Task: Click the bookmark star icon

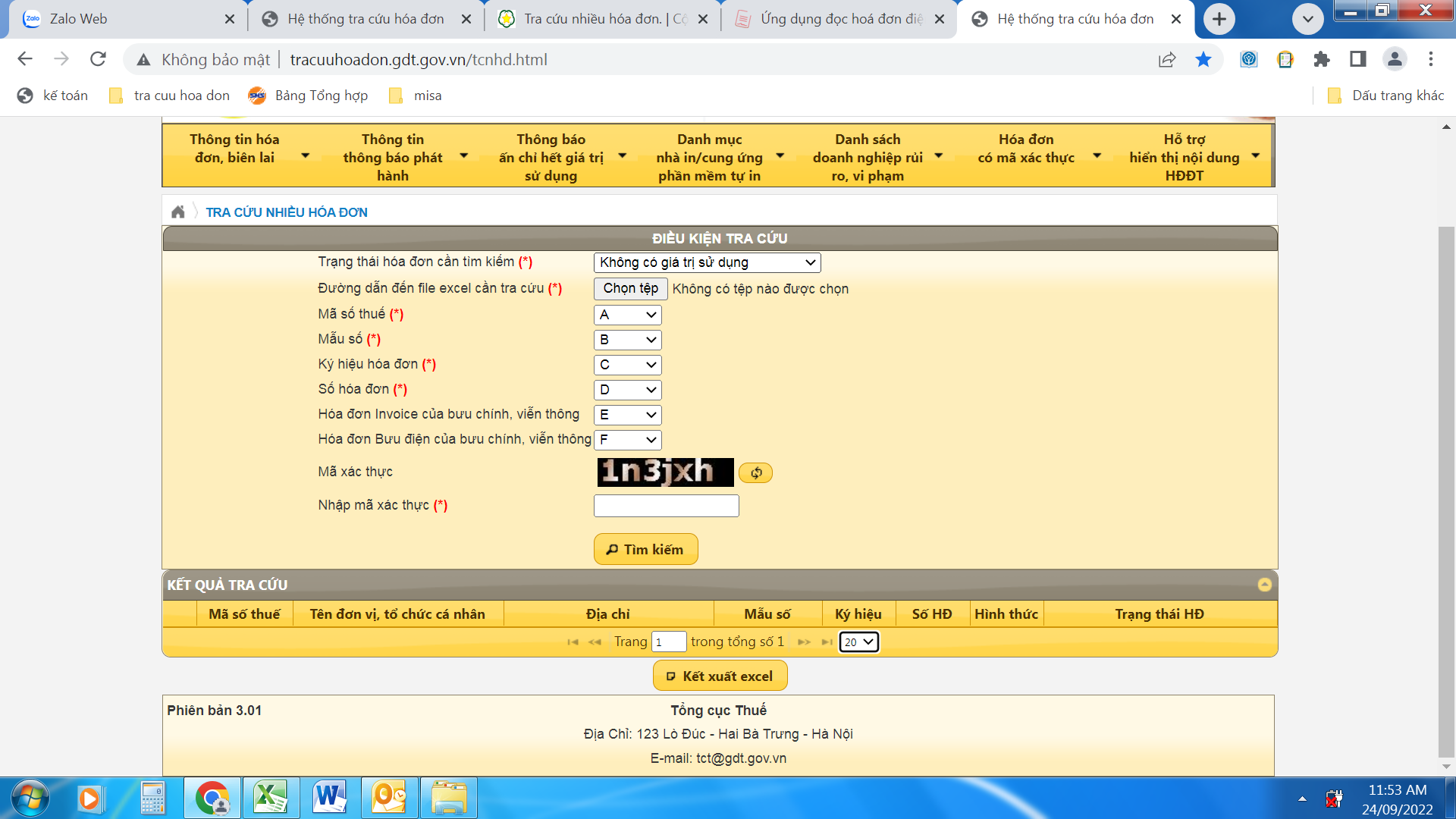Action: 1203,60
